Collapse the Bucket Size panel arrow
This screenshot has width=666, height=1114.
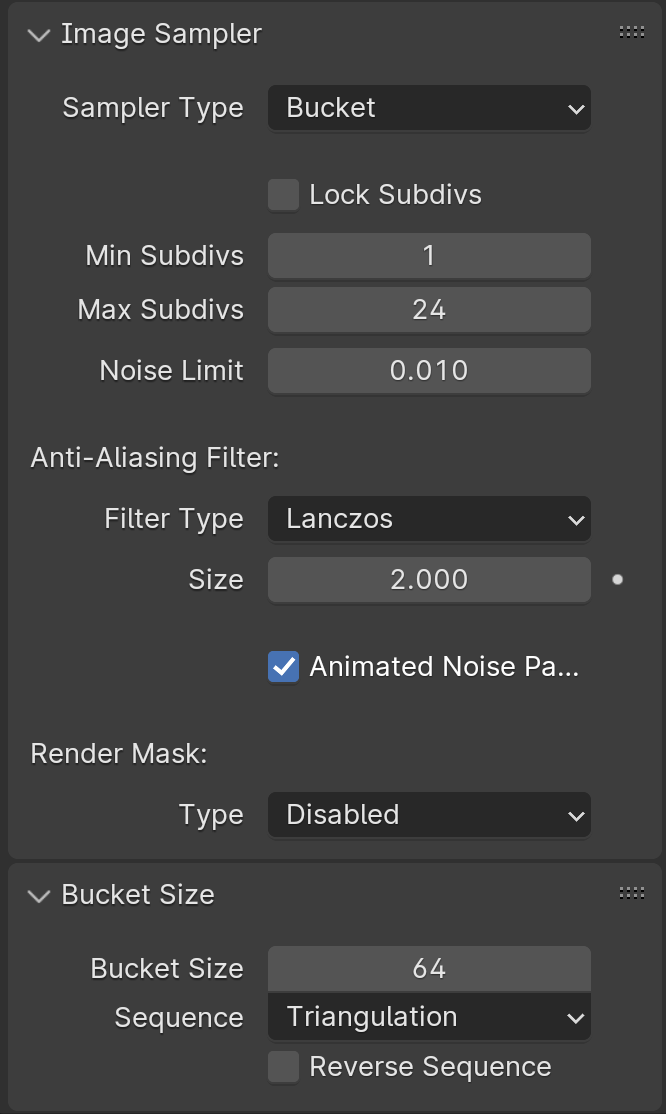(x=39, y=895)
